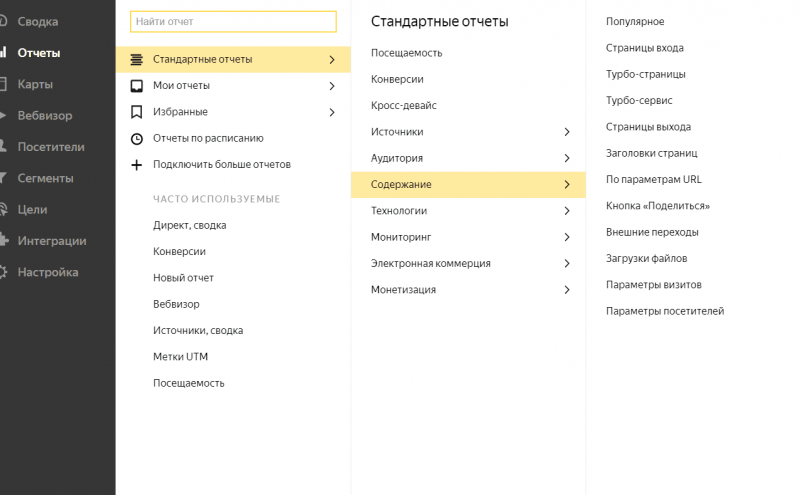The width and height of the screenshot is (800, 495).
Task: Select the Вебвизор sidebar item
Action: (44, 115)
